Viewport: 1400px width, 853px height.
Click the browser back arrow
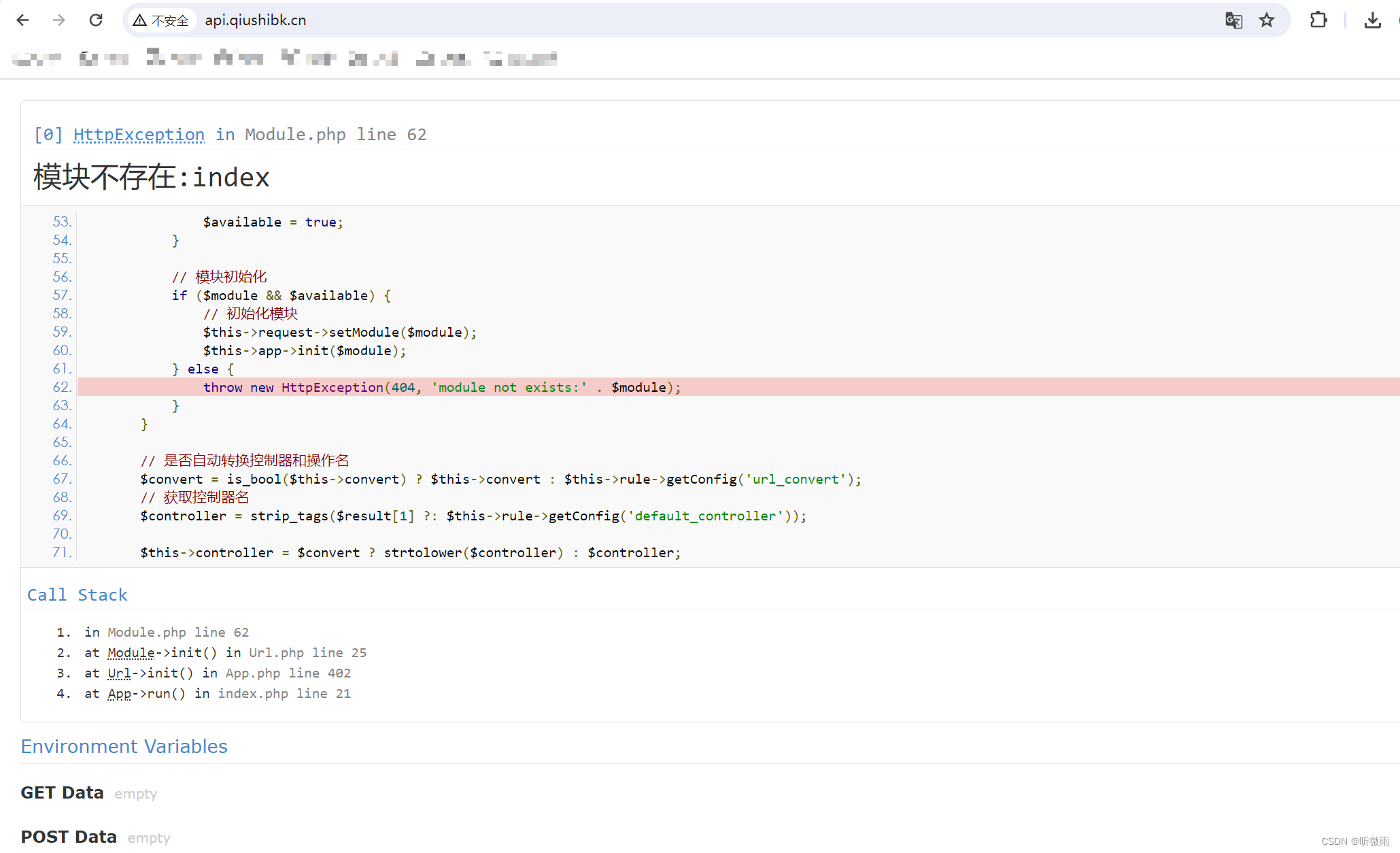point(22,20)
